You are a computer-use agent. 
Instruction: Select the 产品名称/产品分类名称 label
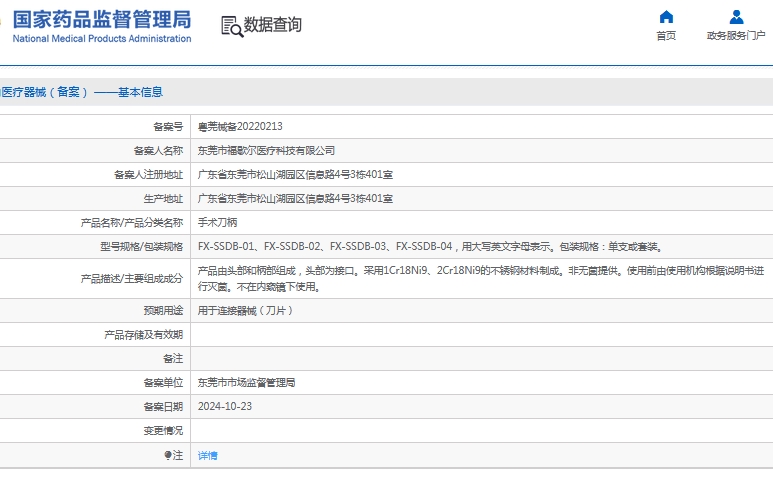coord(132,223)
